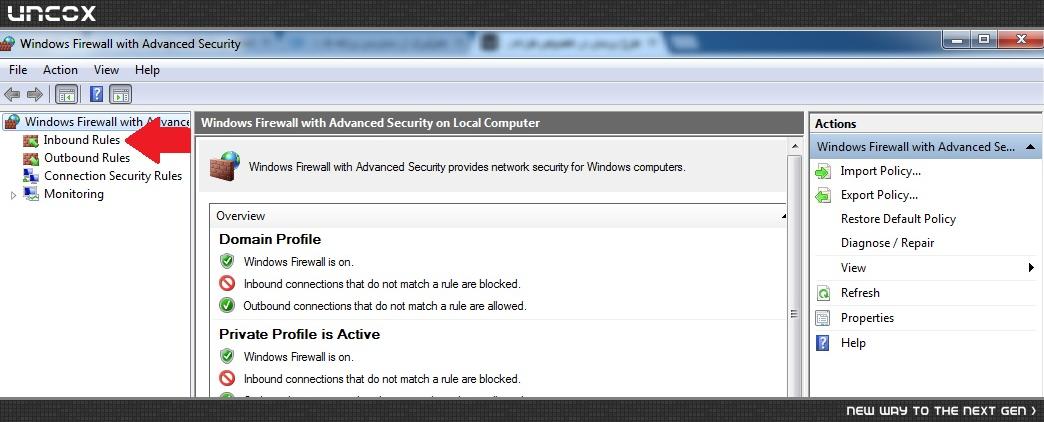The height and width of the screenshot is (422, 1044).
Task: Click the blue Help toolbar icon
Action: 97,94
